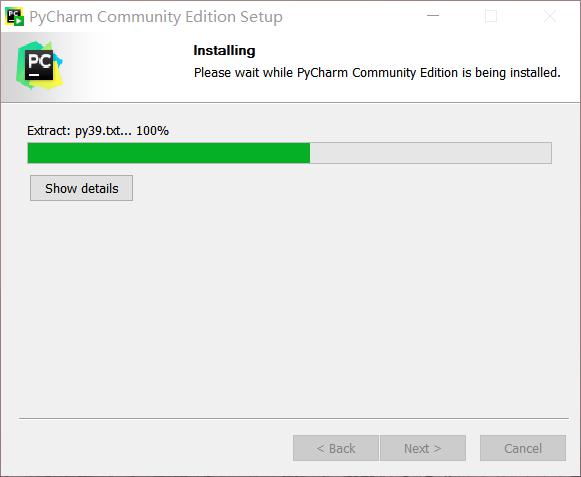Screen dimensions: 581x477
Task: Click the horizontal separator line above Back button
Action: 294,418
